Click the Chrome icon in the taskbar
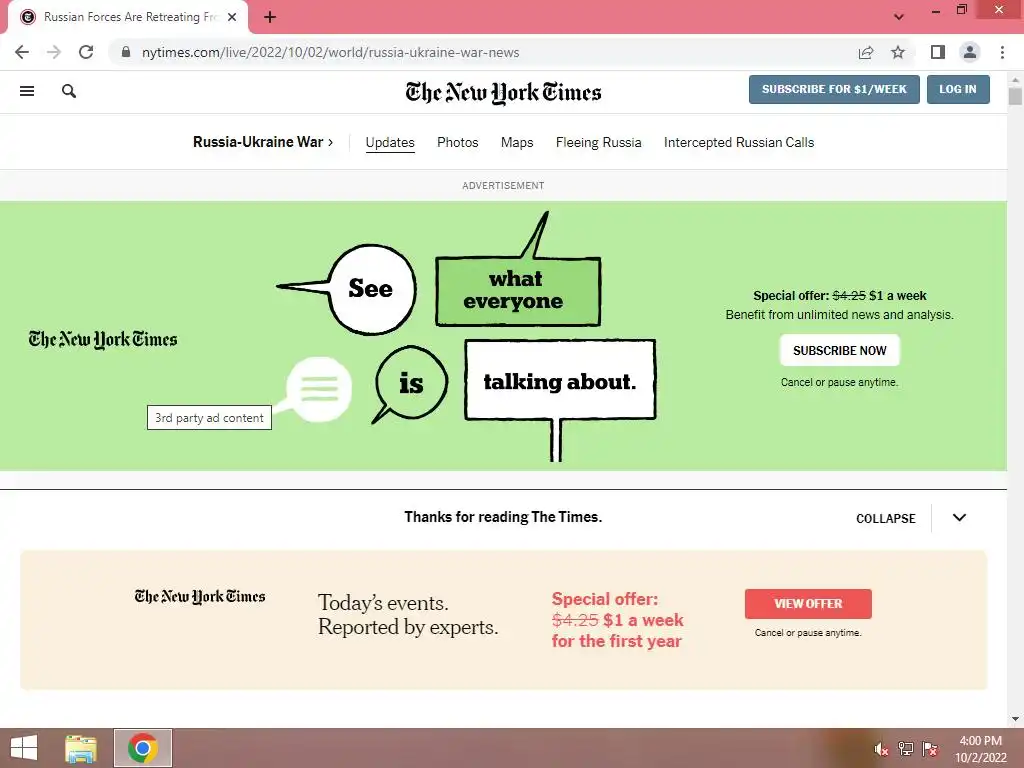Screen dimensions: 1024x768 (x=143, y=748)
